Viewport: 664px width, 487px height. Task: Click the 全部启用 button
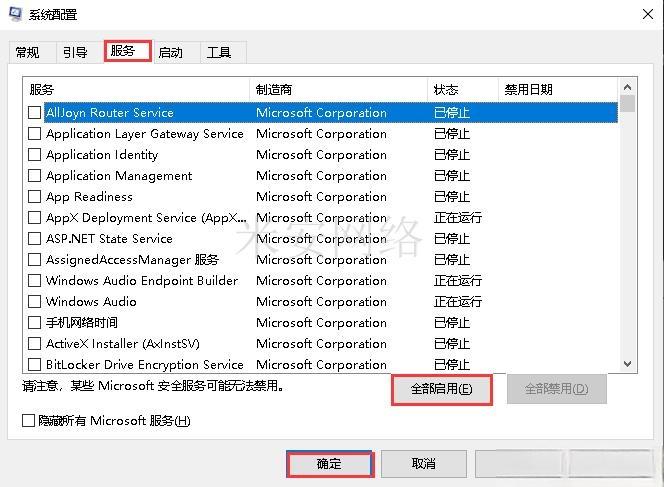(x=441, y=389)
